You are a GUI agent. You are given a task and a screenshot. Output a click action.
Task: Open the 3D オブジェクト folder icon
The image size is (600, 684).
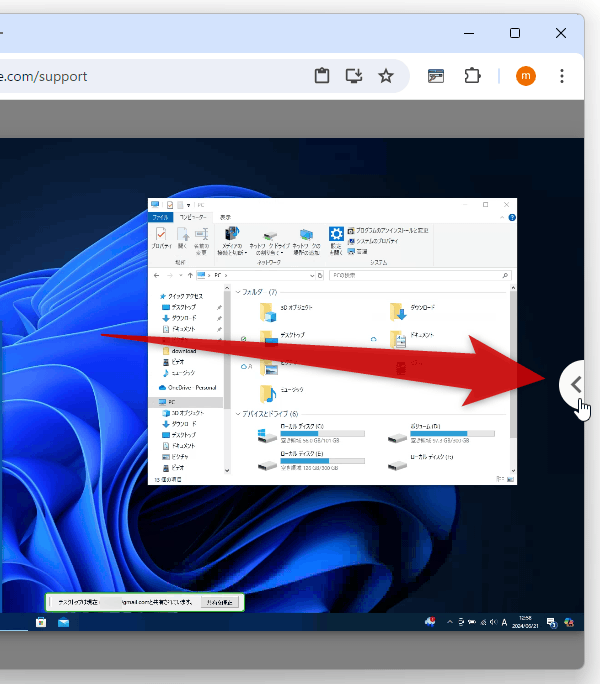coord(267,312)
